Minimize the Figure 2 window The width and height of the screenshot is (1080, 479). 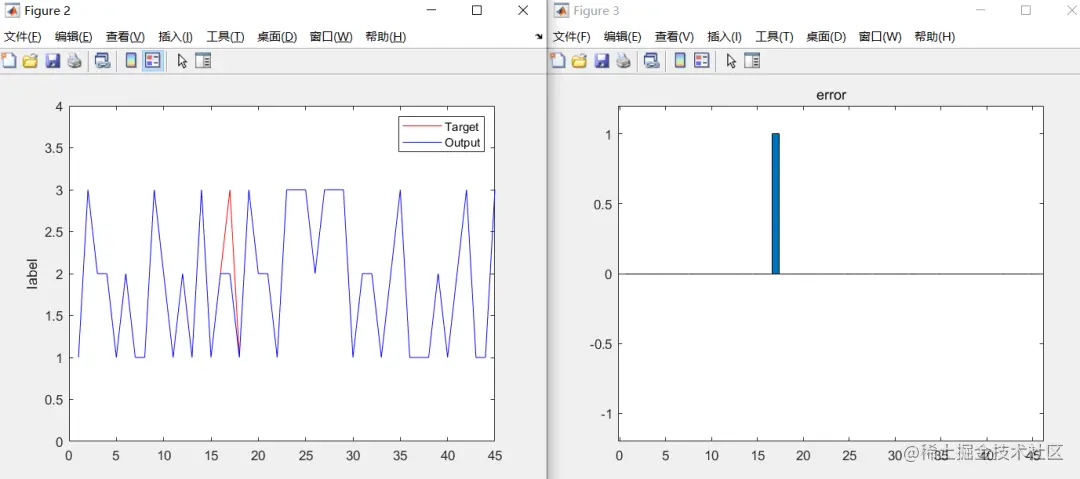(x=431, y=10)
